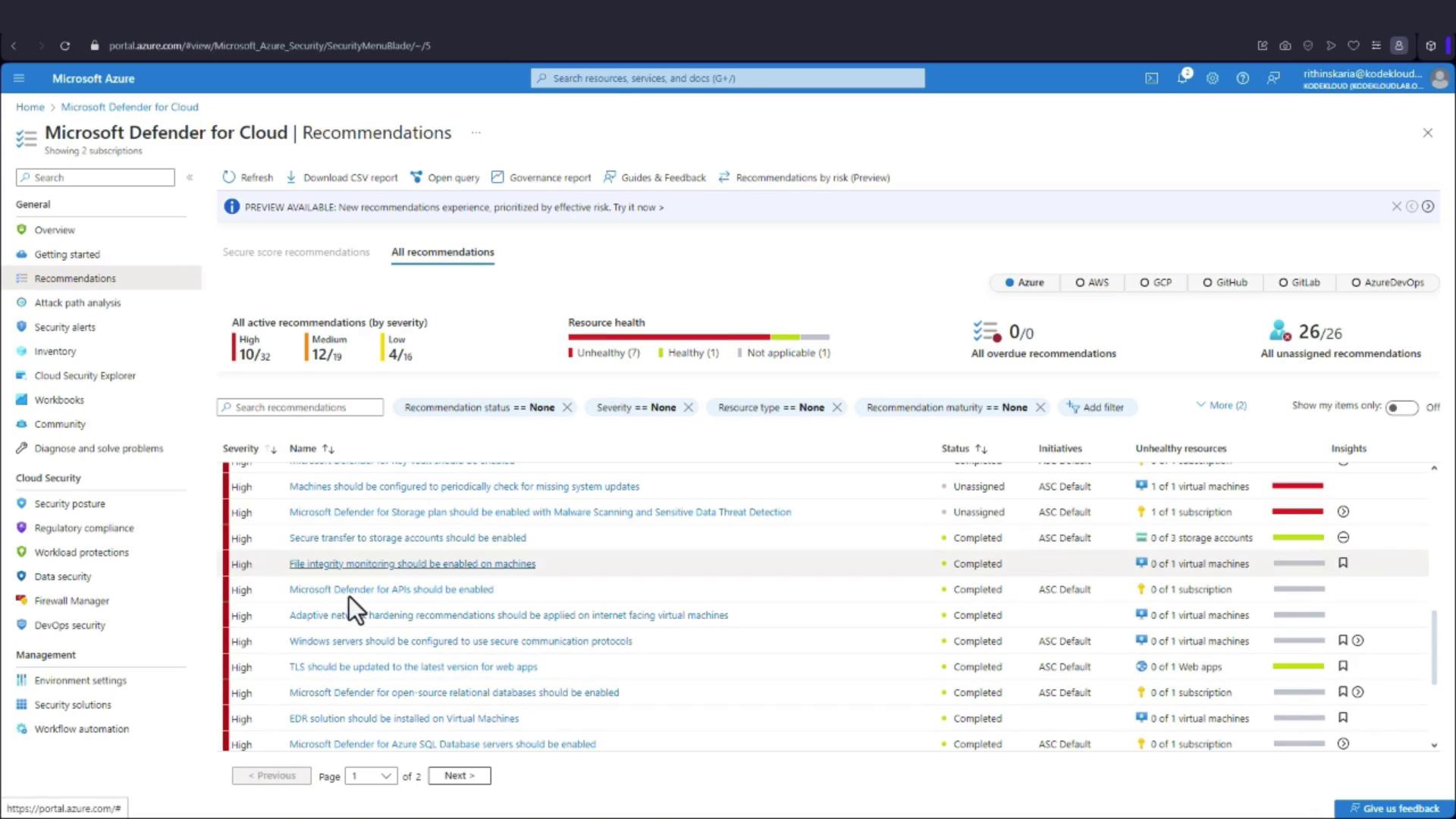The height and width of the screenshot is (819, 1456).
Task: Click the Download CSV report icon
Action: coord(291,177)
